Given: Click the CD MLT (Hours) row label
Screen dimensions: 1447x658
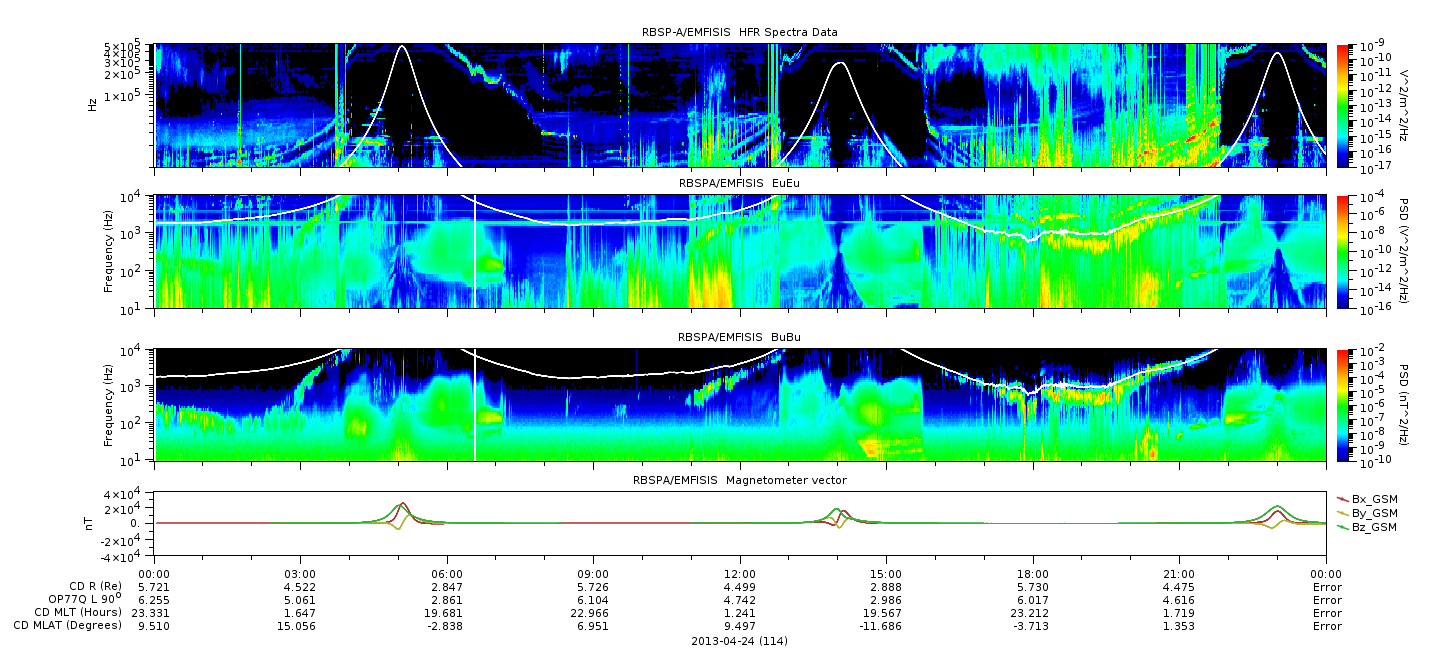Looking at the screenshot, I should click(80, 612).
